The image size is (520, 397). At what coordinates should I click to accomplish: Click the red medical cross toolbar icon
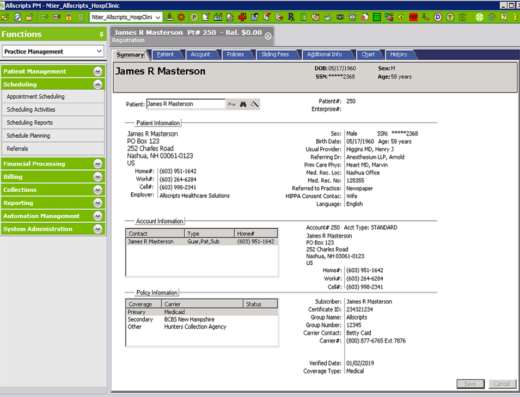click(242, 17)
